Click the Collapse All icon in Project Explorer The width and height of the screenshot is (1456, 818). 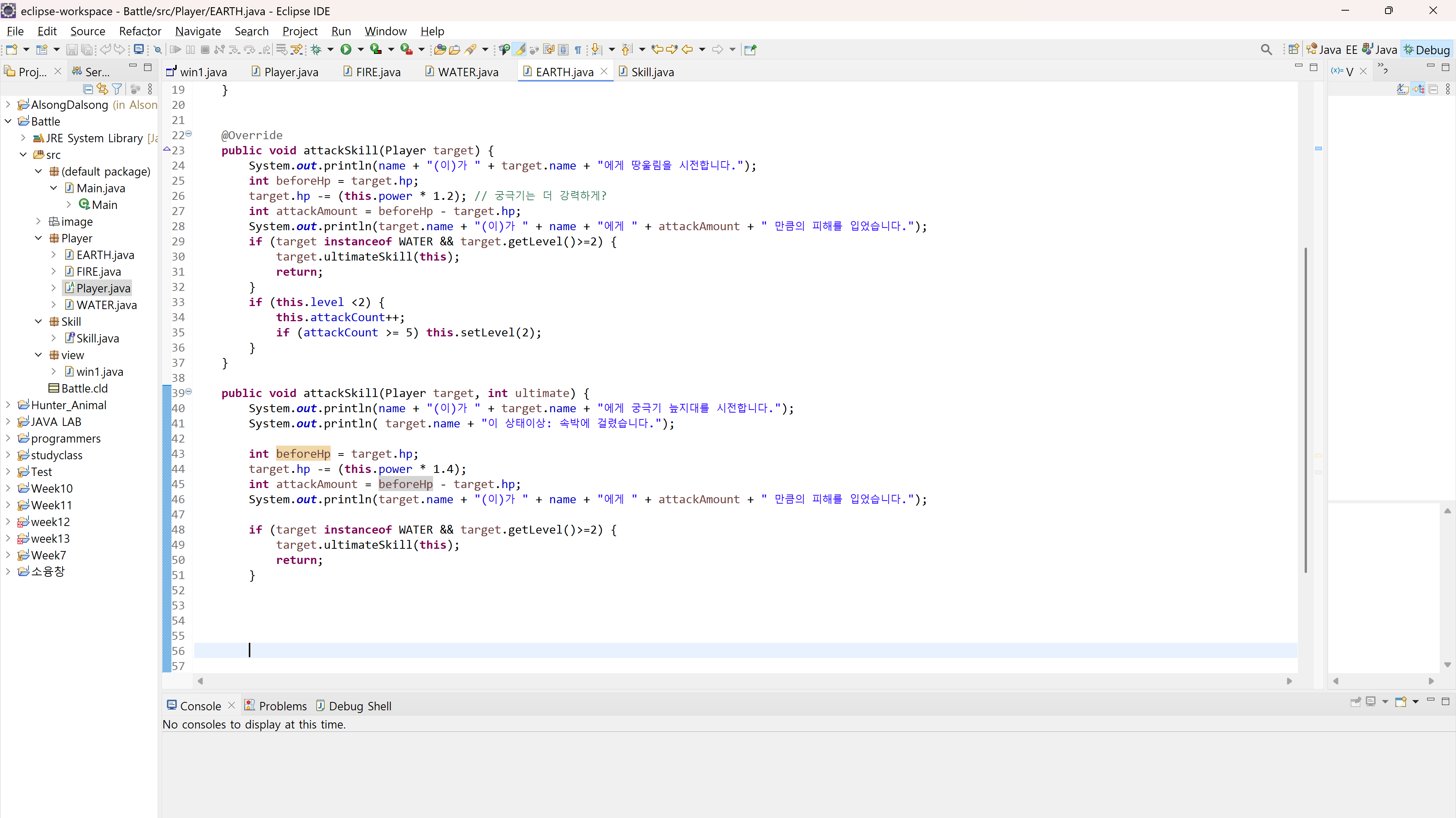88,89
